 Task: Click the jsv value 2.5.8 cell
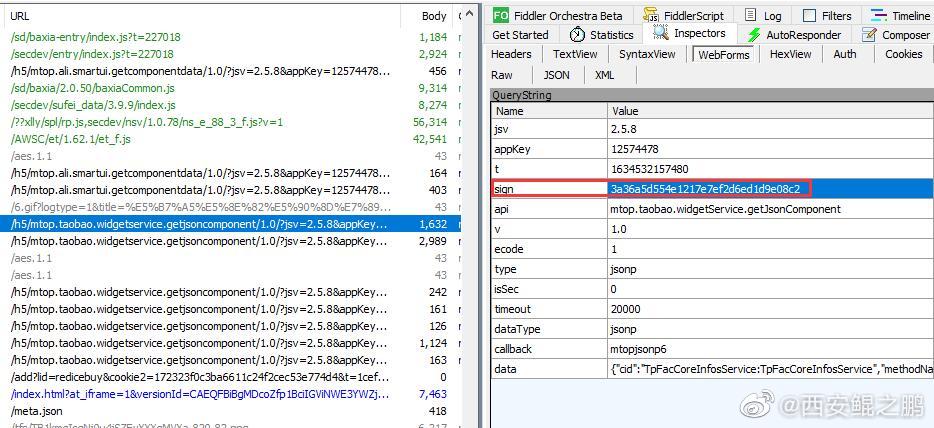point(770,129)
